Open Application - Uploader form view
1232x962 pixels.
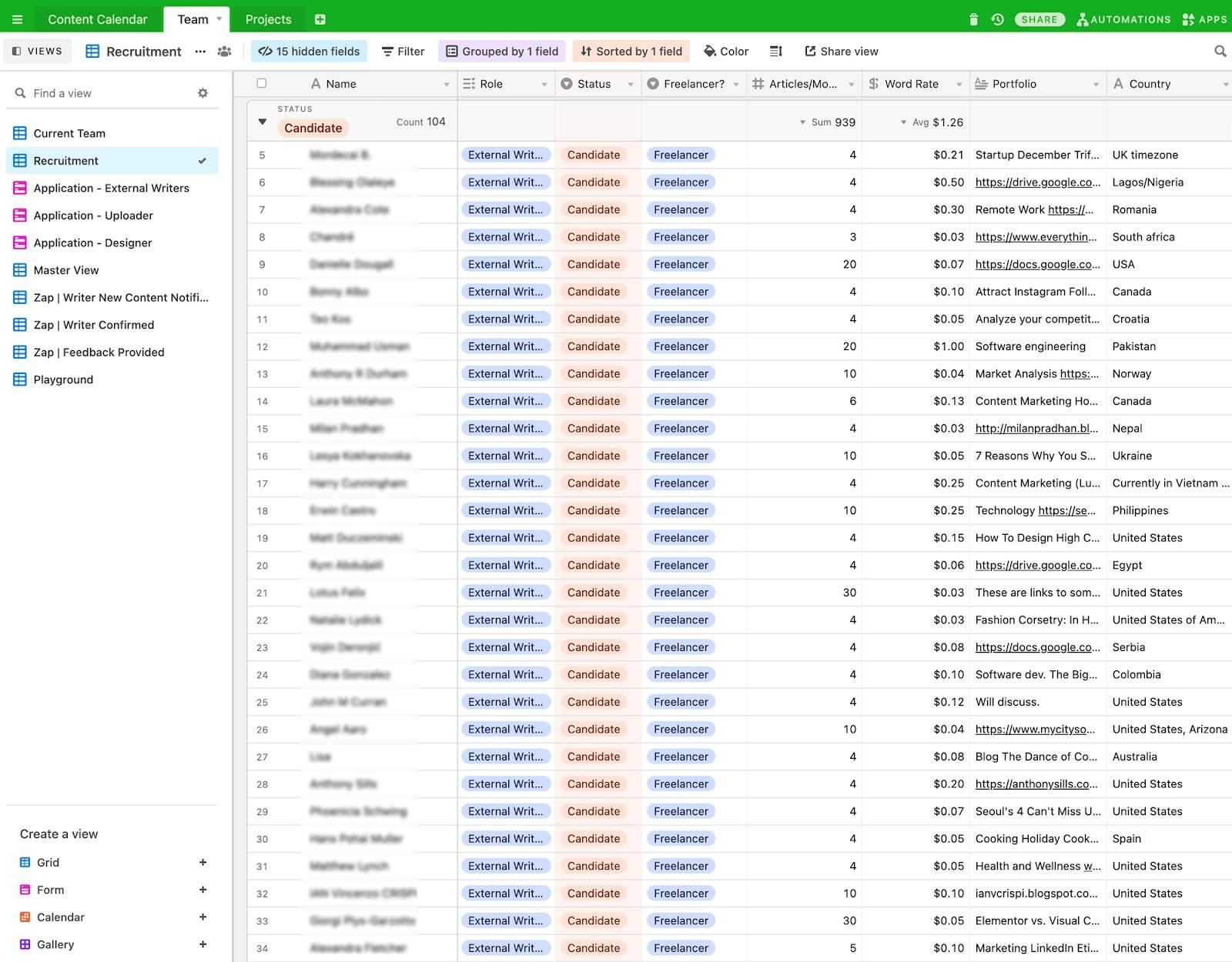pos(112,215)
